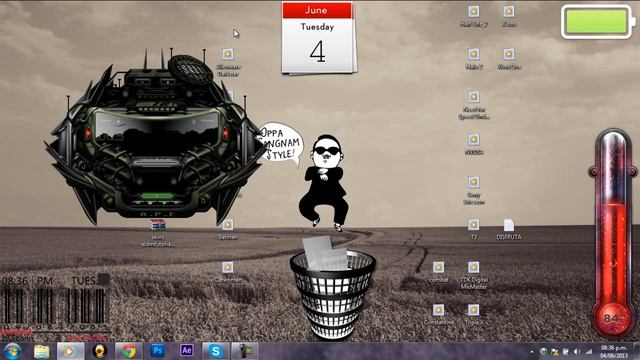This screenshot has width=640, height=360.
Task: Click the green battery meter gadget
Action: pyautogui.click(x=598, y=22)
